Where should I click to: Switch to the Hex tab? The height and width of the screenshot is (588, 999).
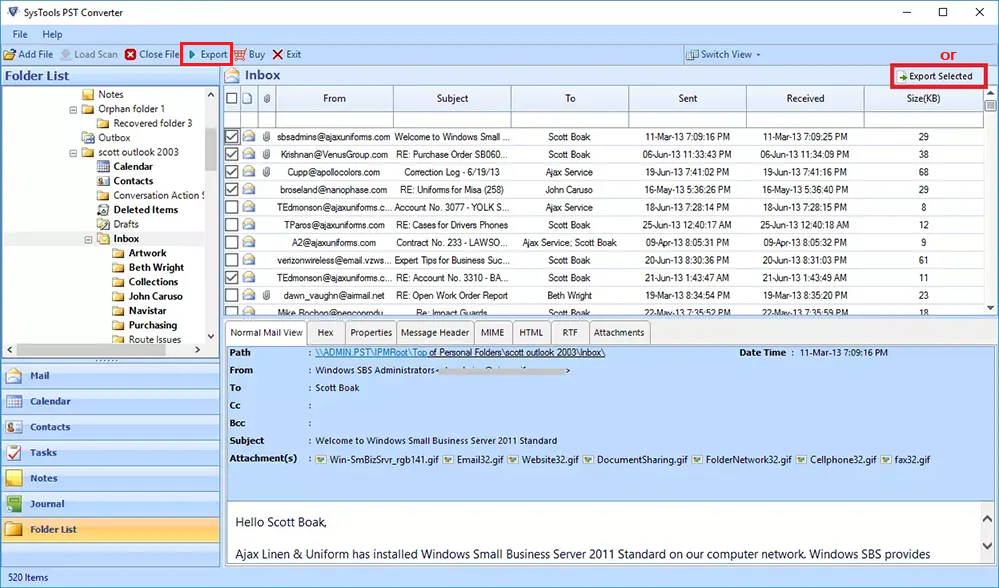pos(326,333)
